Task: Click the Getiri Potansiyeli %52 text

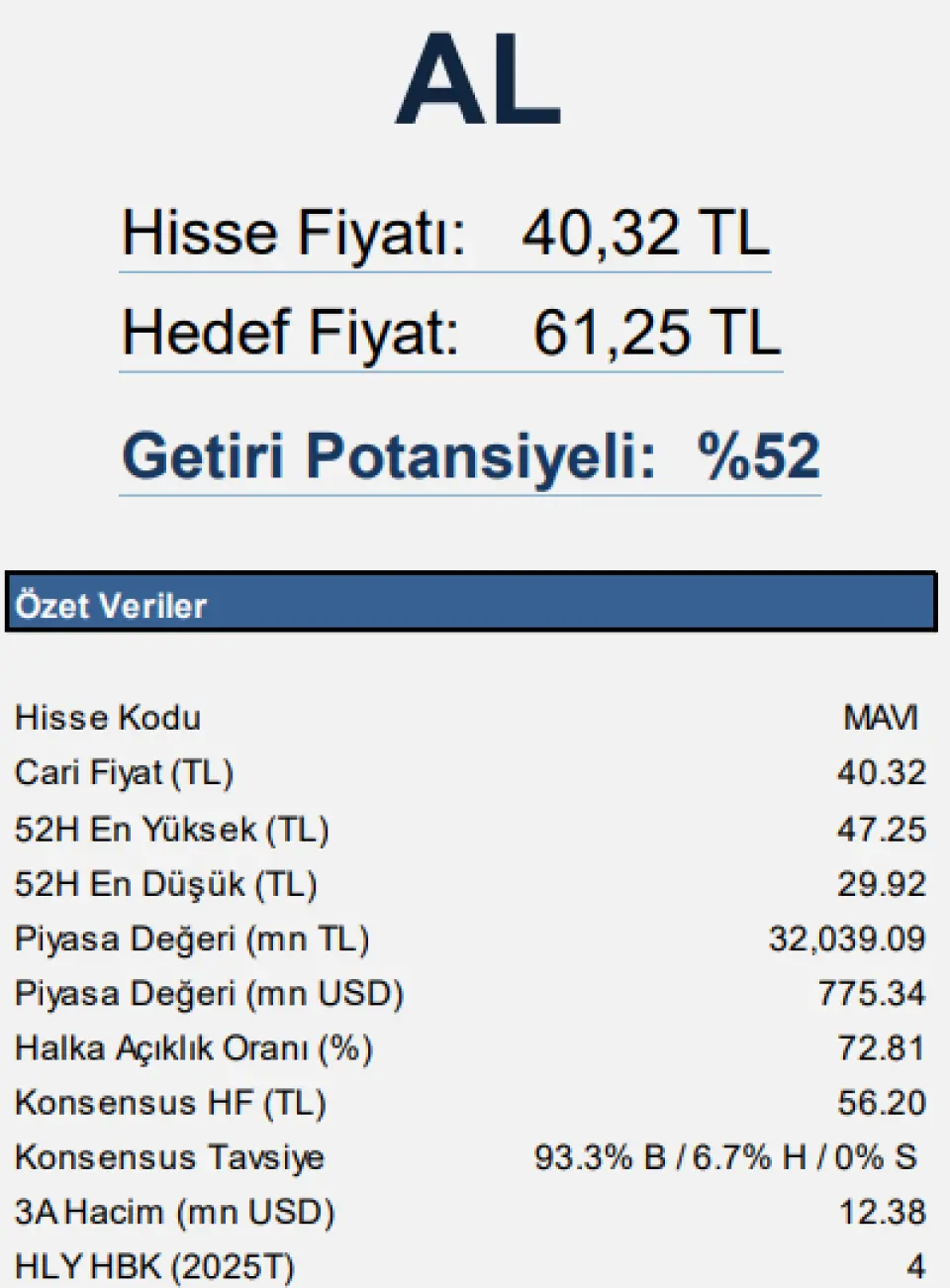Action: (x=471, y=455)
